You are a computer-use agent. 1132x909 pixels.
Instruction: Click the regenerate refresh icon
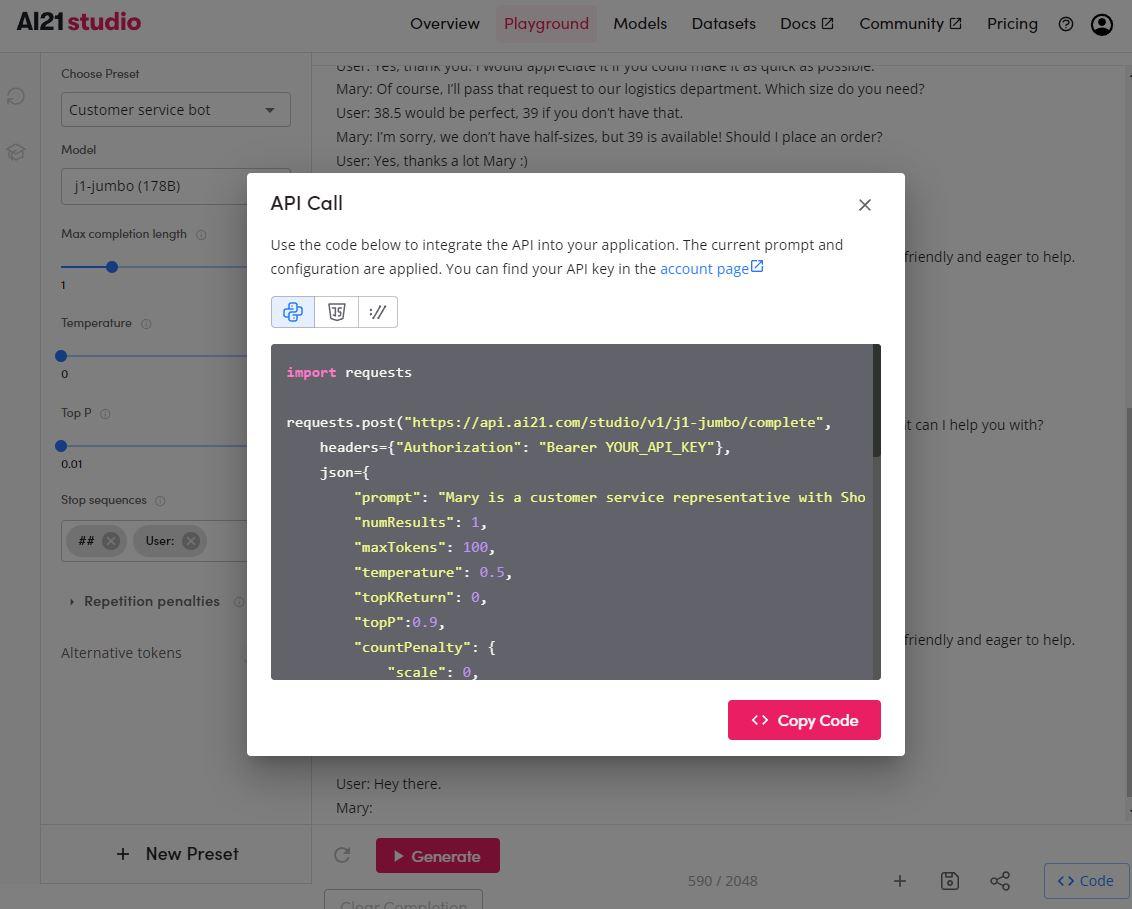point(342,856)
